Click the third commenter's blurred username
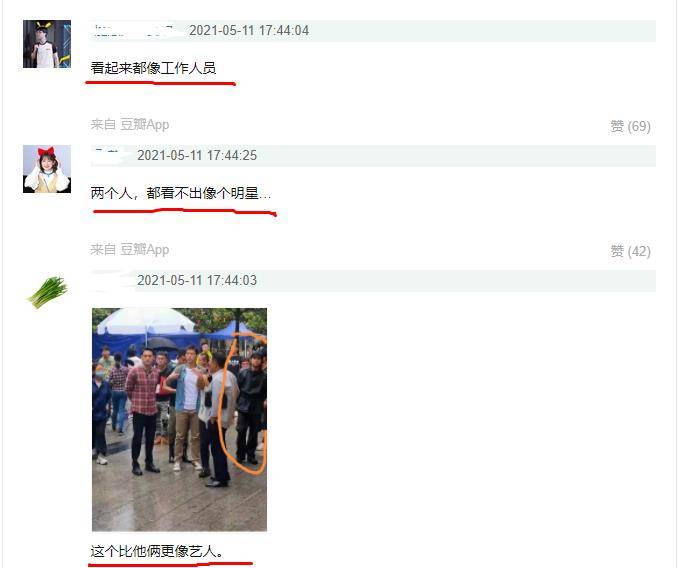This screenshot has height=568, width=678. [x=108, y=280]
